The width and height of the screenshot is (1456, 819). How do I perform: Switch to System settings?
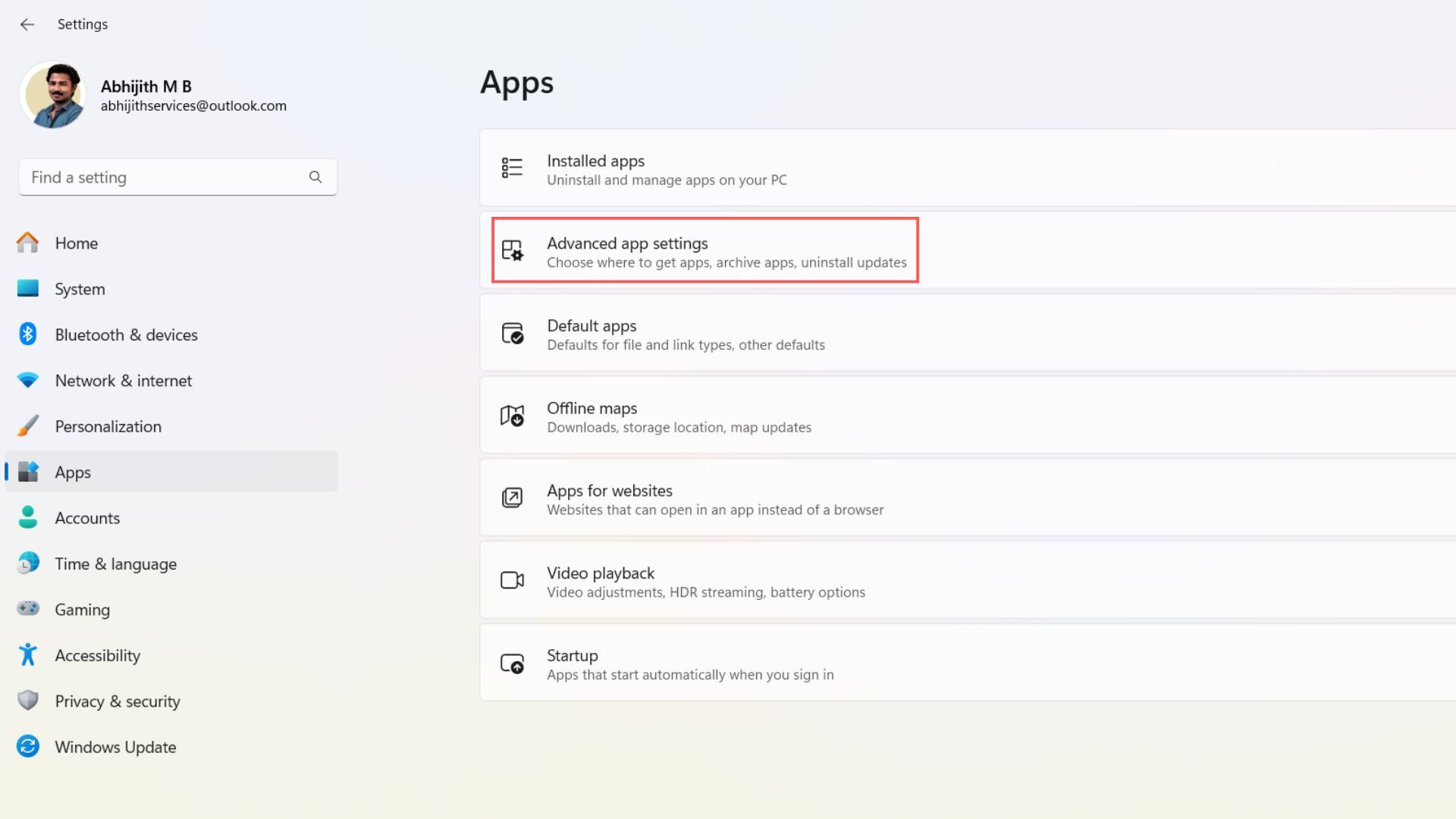80,288
